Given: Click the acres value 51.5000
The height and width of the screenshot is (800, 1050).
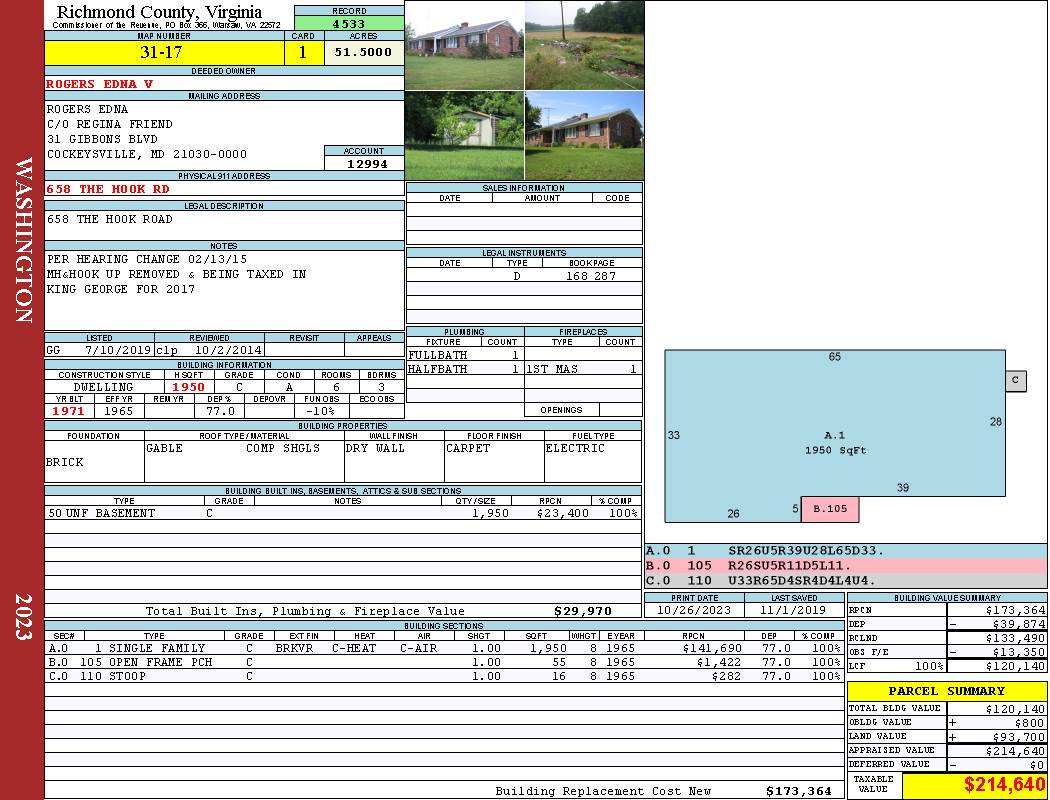Looking at the screenshot, I should [x=364, y=53].
